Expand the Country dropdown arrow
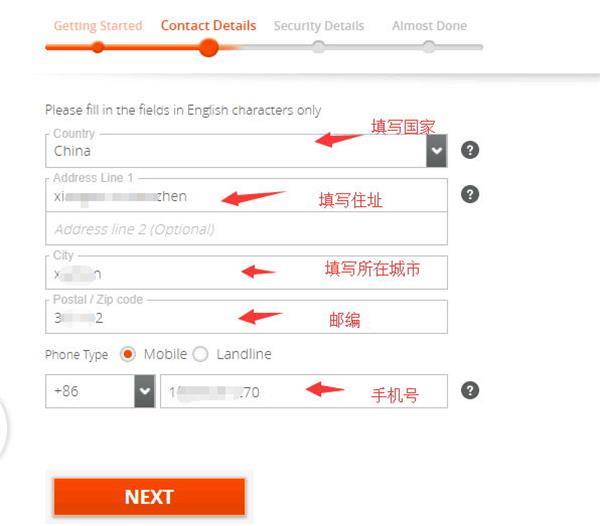 pyautogui.click(x=437, y=151)
